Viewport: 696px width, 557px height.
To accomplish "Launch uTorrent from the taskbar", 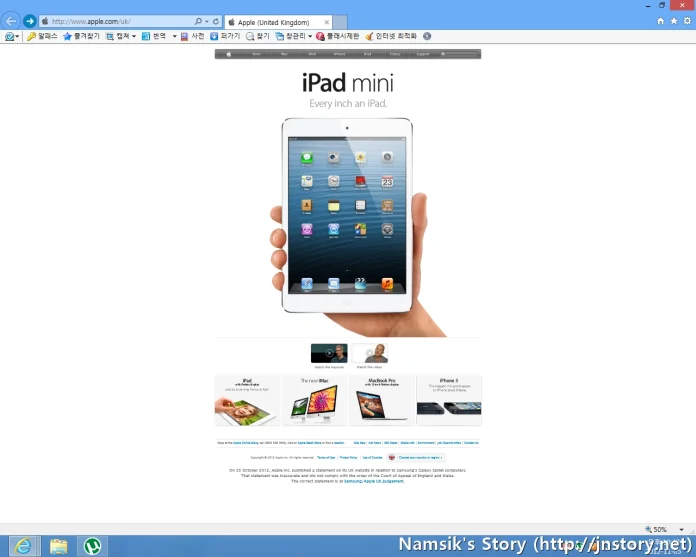I will 93,546.
